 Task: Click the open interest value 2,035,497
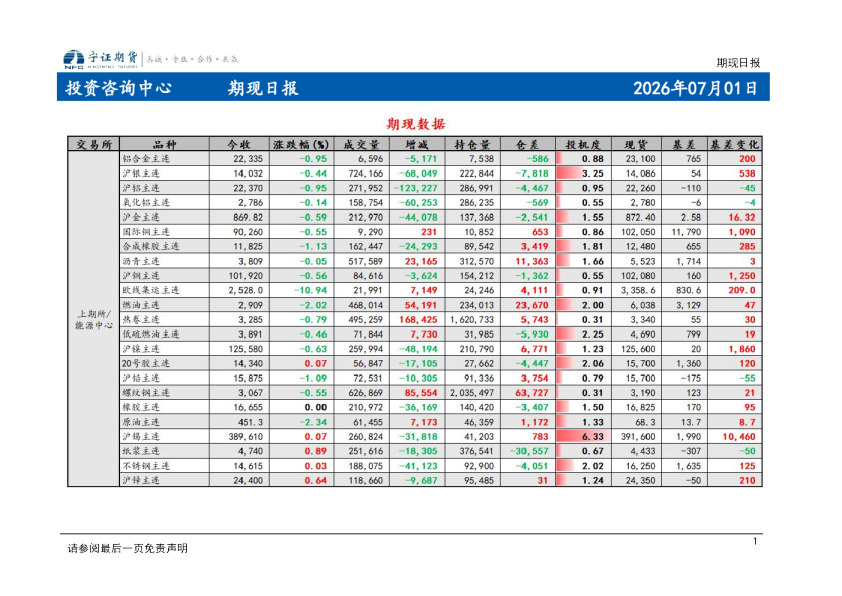pos(472,393)
